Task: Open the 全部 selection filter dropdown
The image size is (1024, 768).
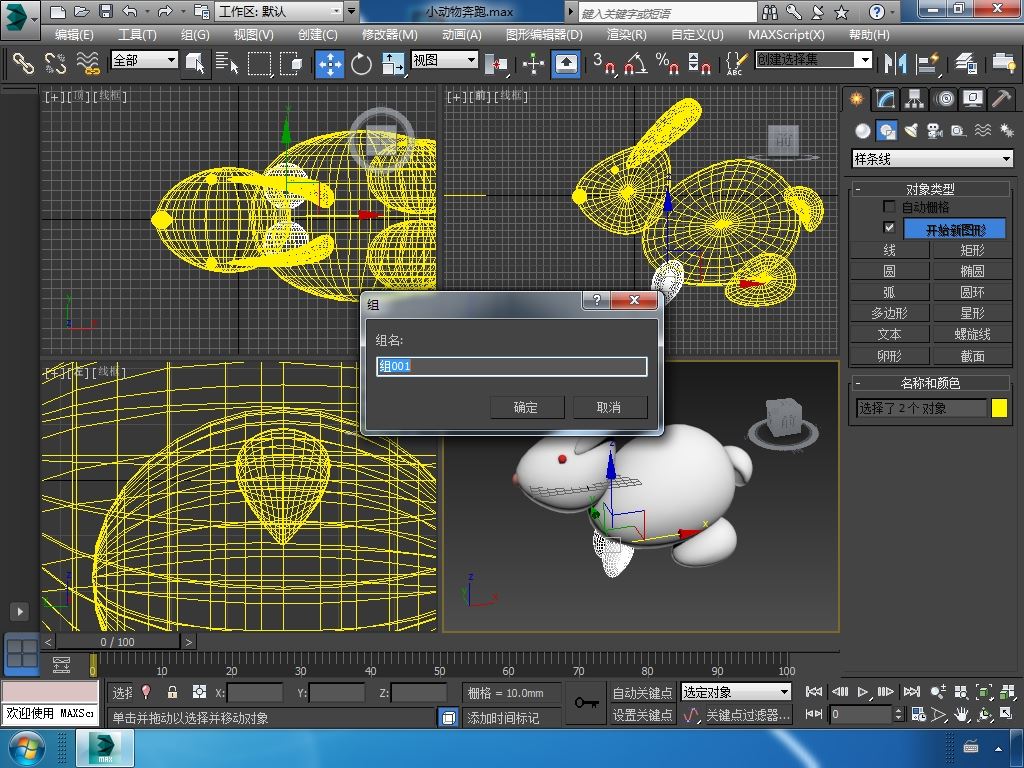Action: click(x=144, y=60)
